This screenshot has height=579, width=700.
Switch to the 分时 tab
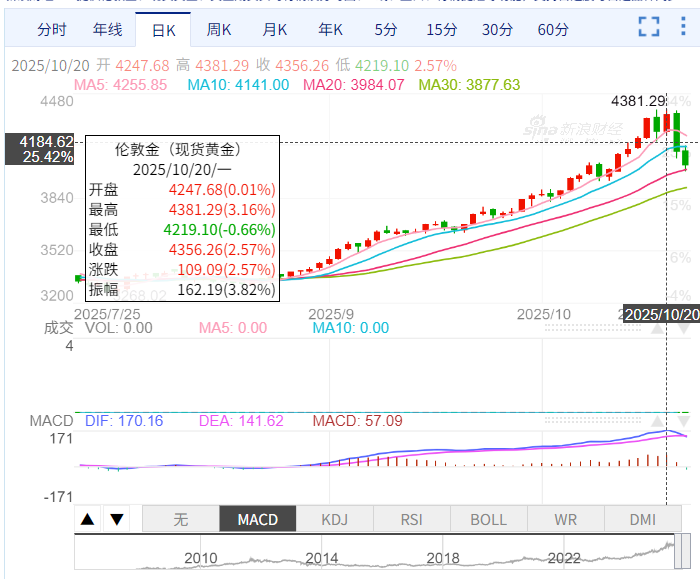[52, 30]
